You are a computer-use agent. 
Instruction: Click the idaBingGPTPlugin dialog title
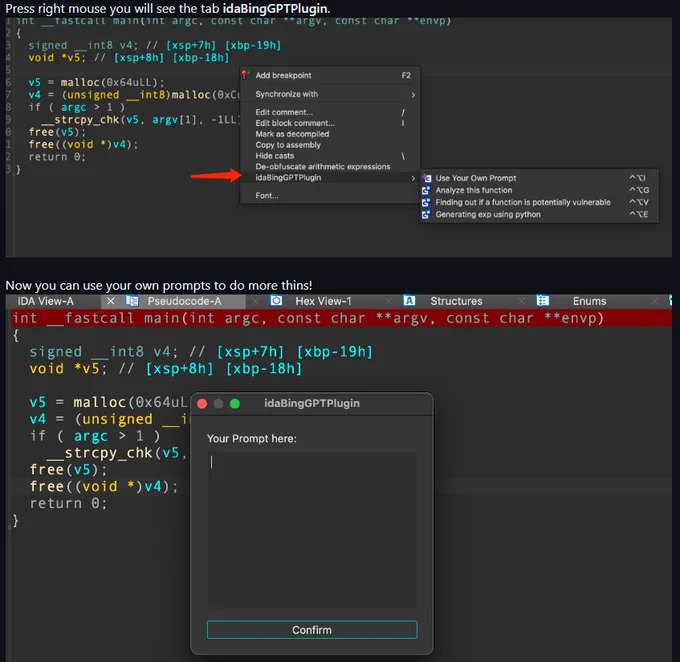[x=312, y=403]
